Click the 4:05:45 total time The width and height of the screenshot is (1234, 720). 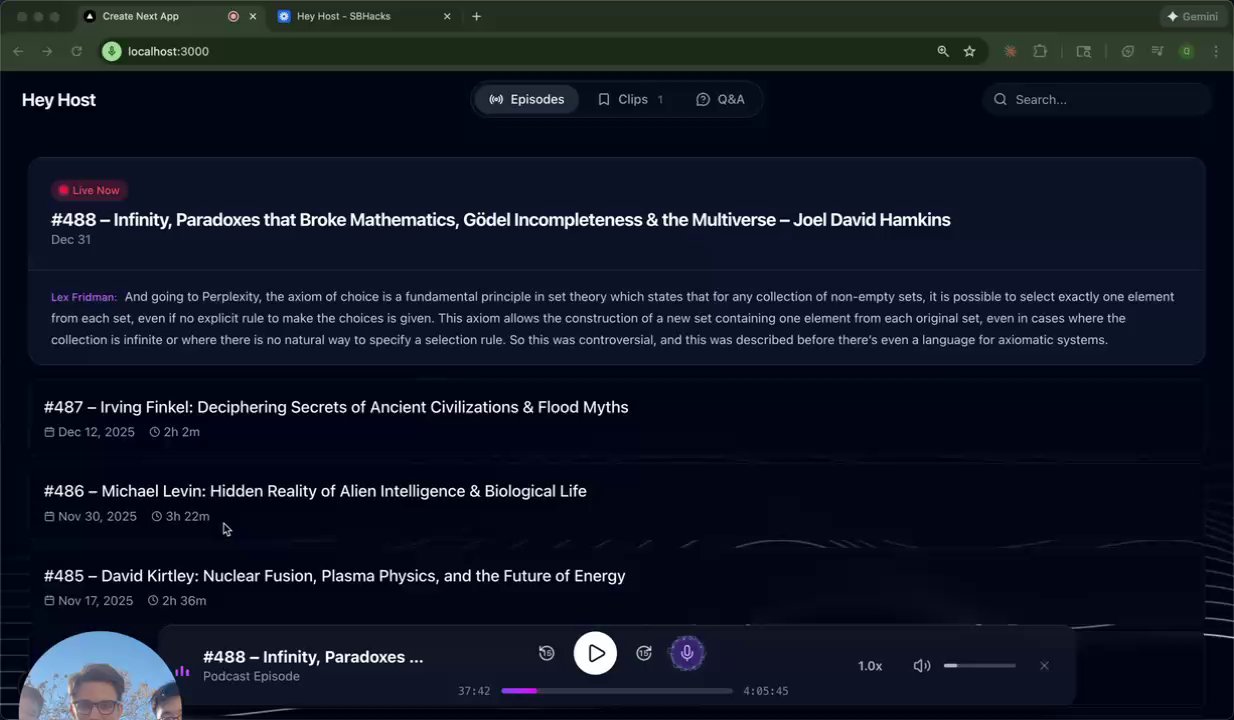click(x=766, y=691)
